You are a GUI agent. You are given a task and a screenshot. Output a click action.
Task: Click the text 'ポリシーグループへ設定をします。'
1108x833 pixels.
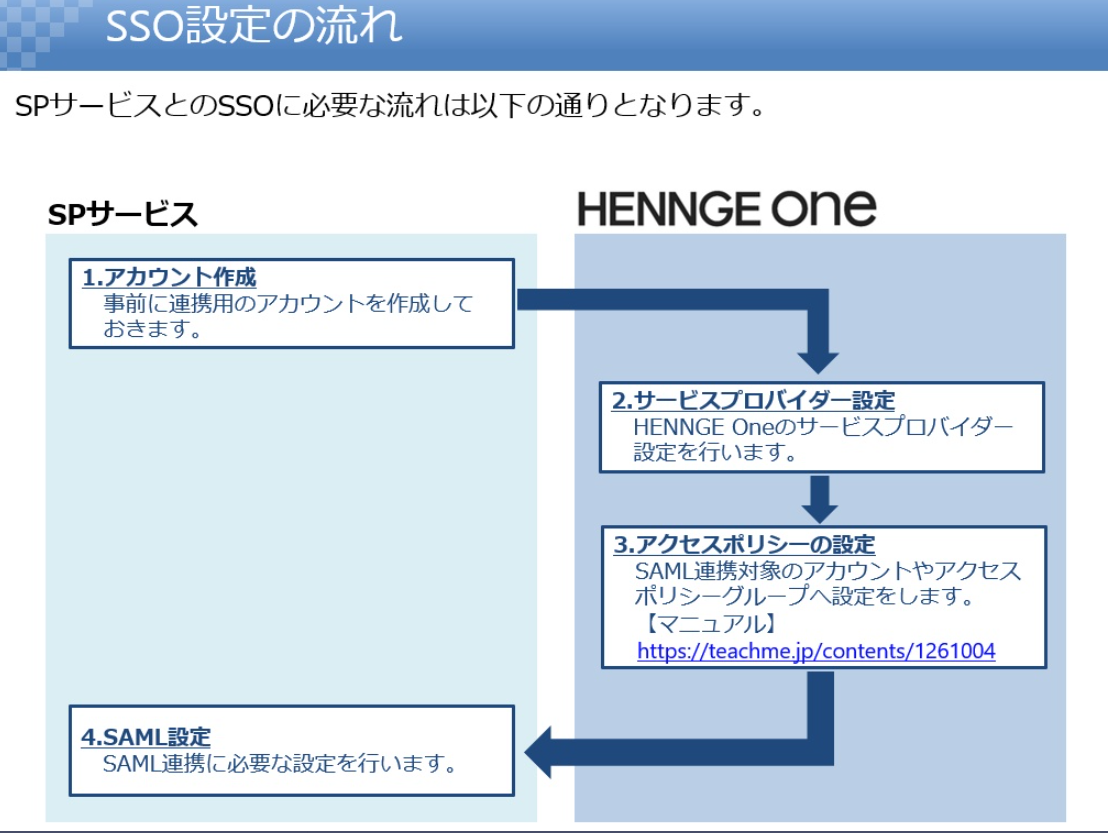(805, 596)
